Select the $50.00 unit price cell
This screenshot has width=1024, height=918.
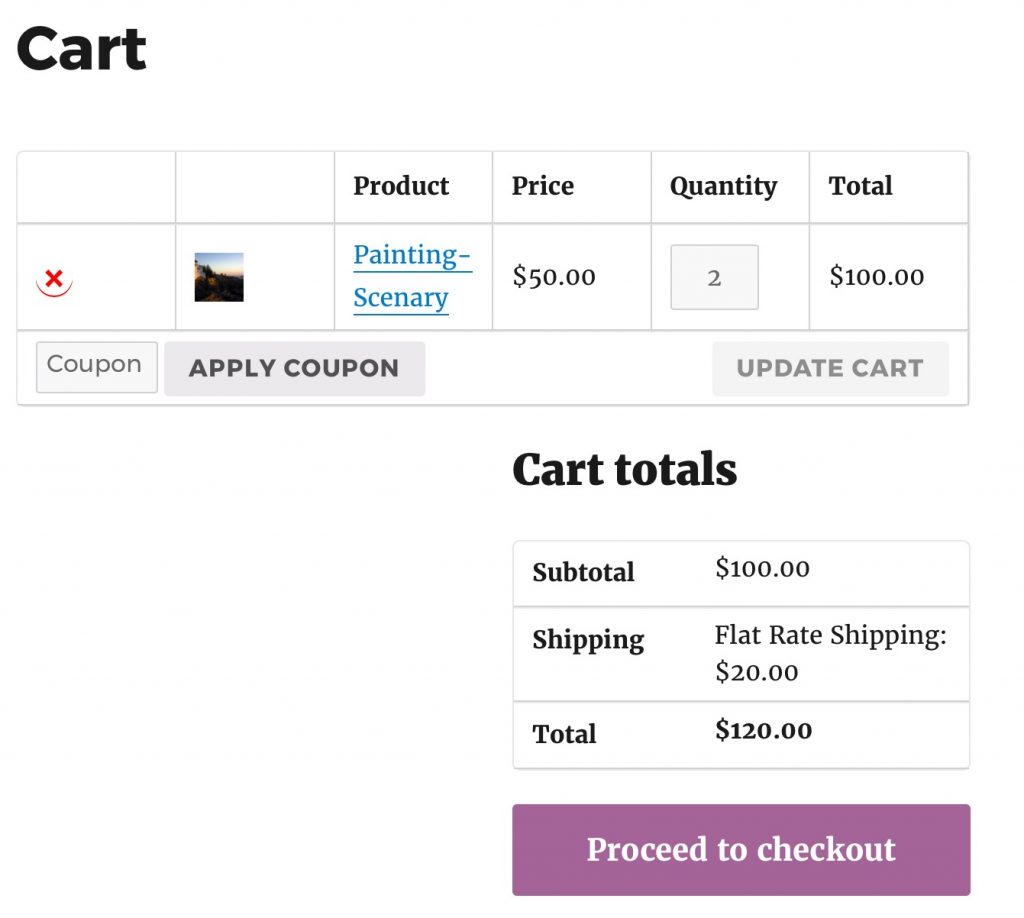(x=554, y=277)
